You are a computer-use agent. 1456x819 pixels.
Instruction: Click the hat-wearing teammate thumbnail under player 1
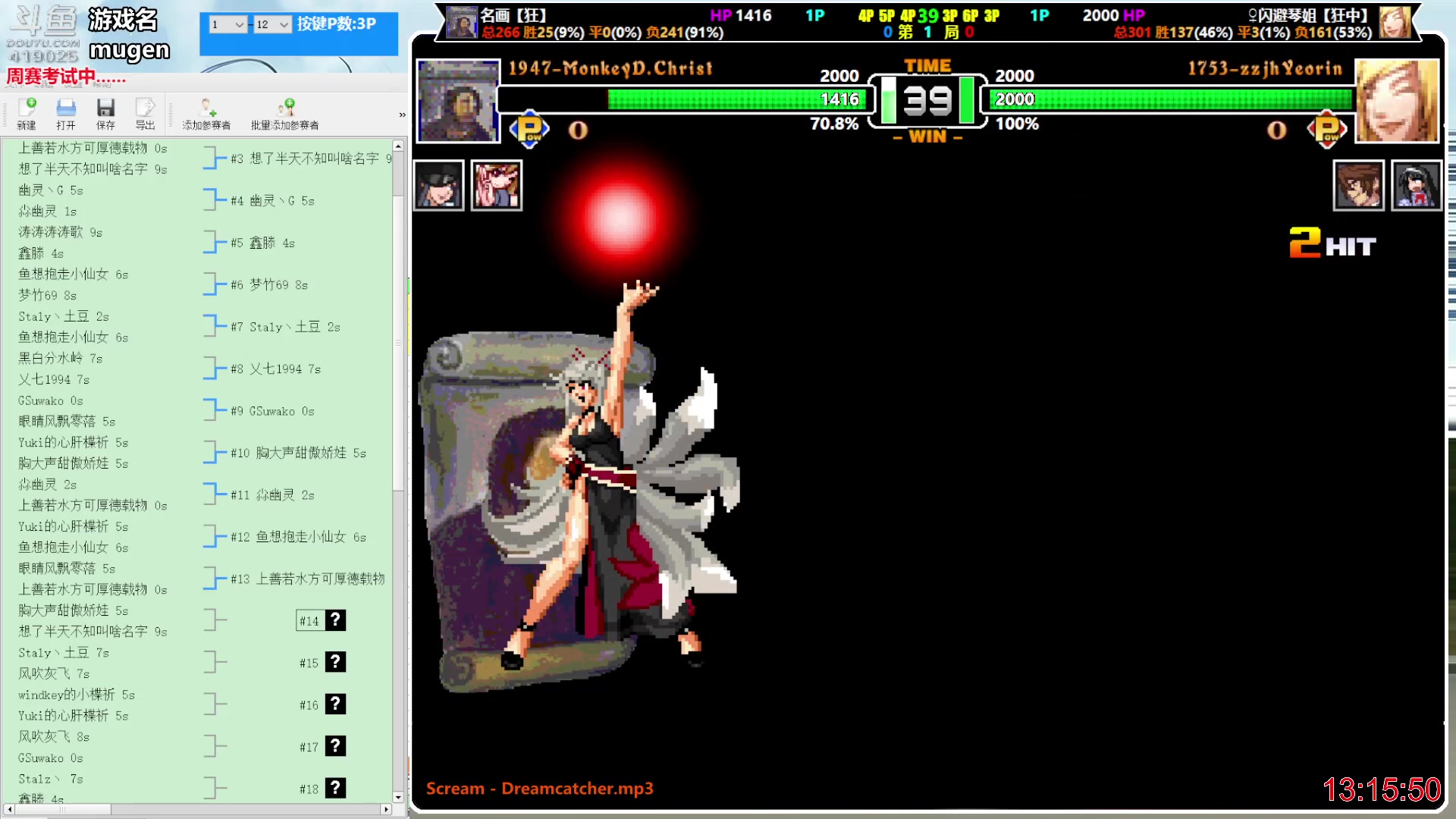(x=439, y=185)
